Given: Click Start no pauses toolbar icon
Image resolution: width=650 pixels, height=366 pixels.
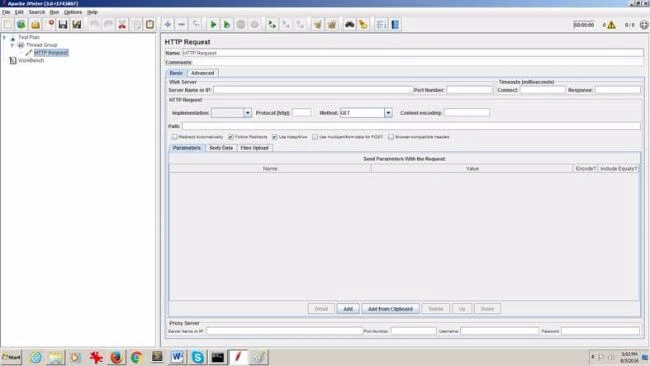Looking at the screenshot, I should [227, 24].
